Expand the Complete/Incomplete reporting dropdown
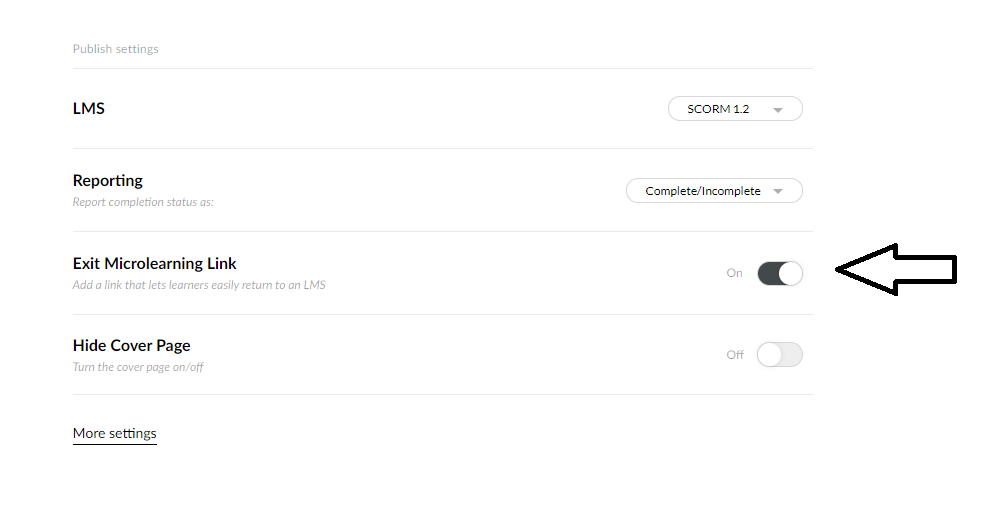991x510 pixels. tap(704, 191)
